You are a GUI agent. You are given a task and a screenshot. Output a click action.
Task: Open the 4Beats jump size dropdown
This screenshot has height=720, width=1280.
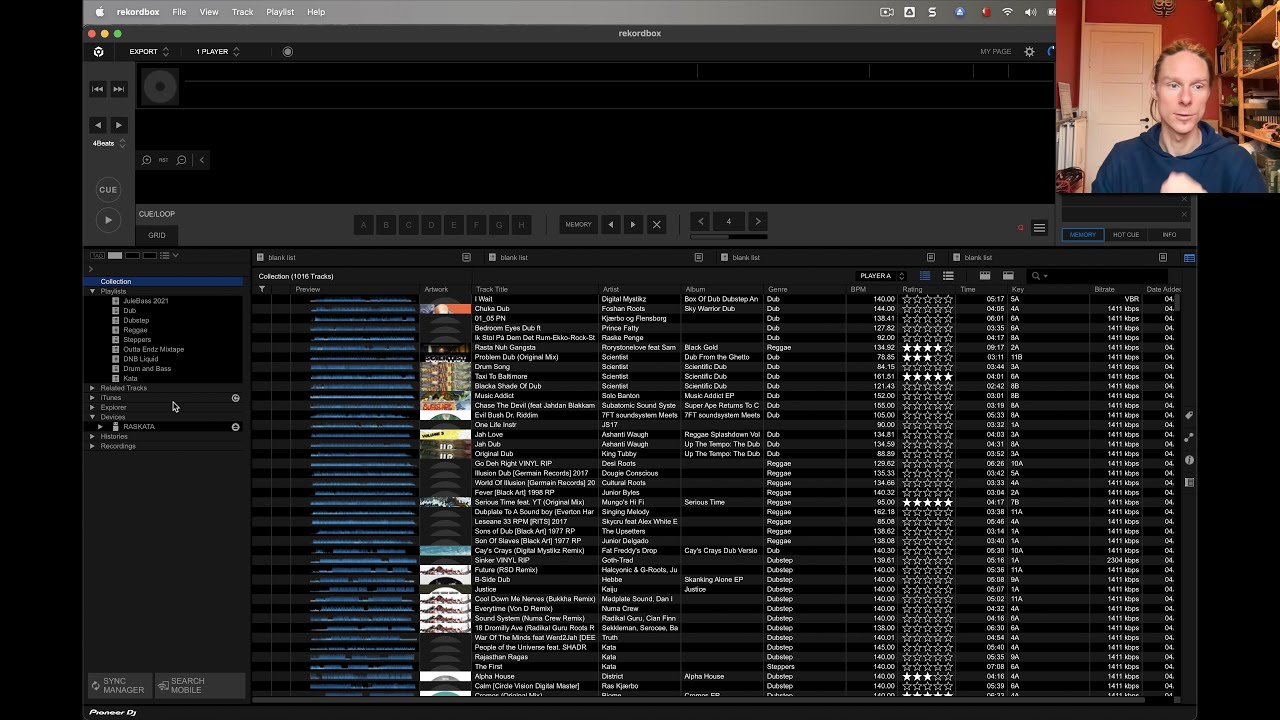109,143
